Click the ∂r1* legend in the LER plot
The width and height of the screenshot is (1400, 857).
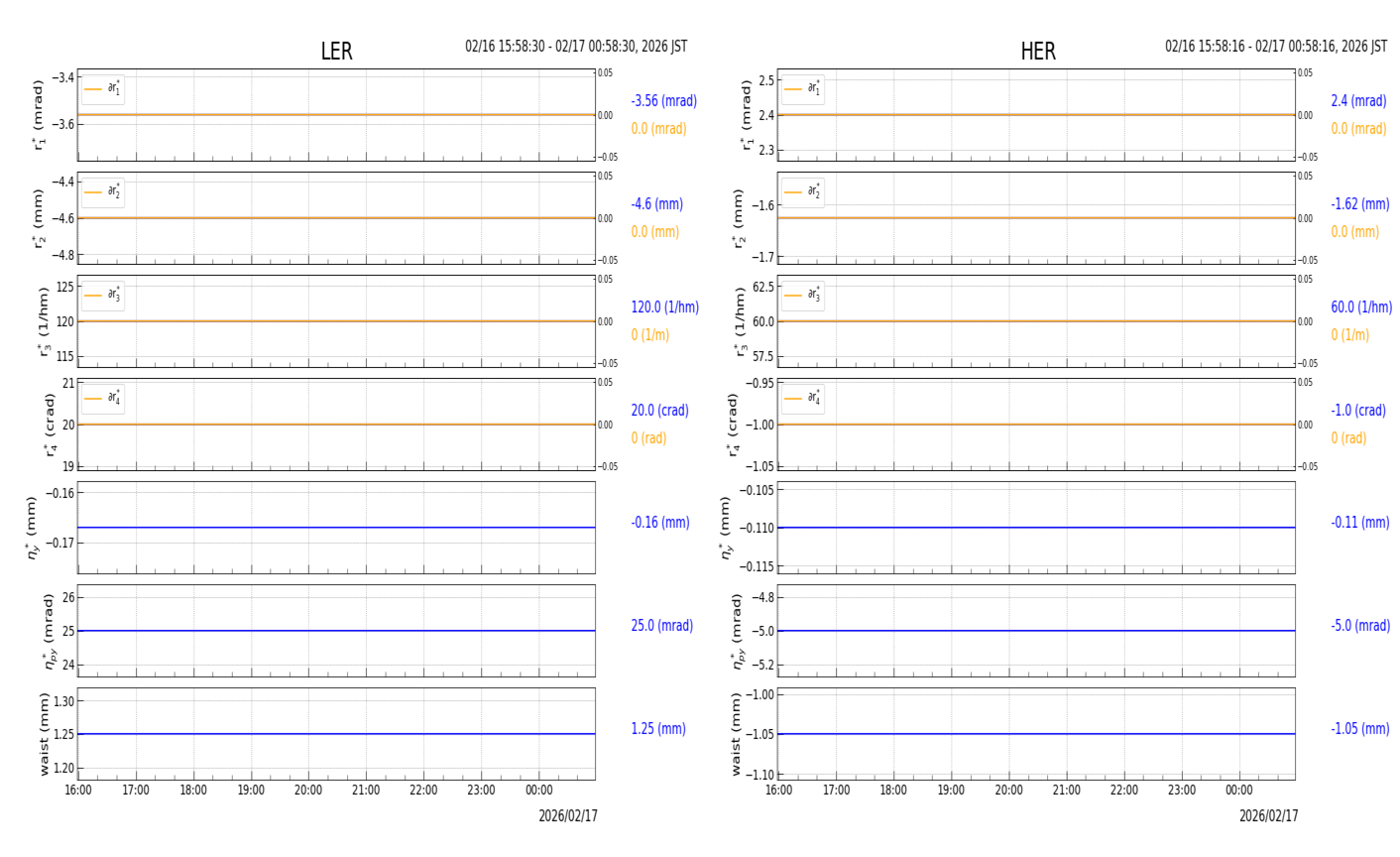pyautogui.click(x=103, y=89)
